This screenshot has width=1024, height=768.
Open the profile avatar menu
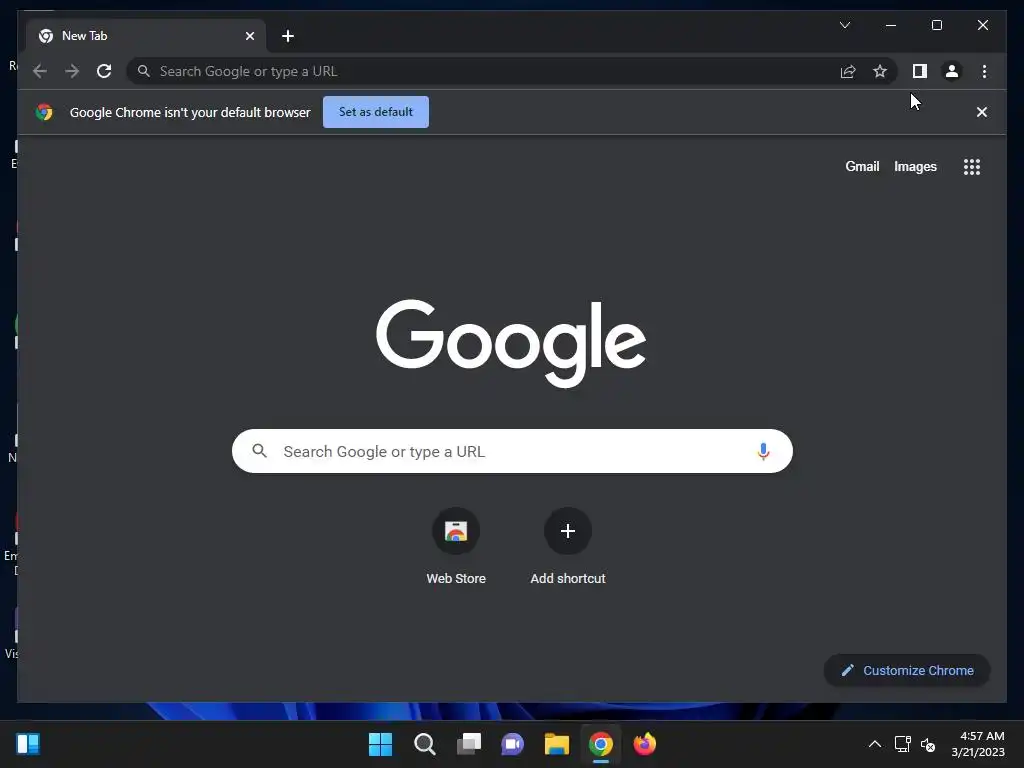952,71
